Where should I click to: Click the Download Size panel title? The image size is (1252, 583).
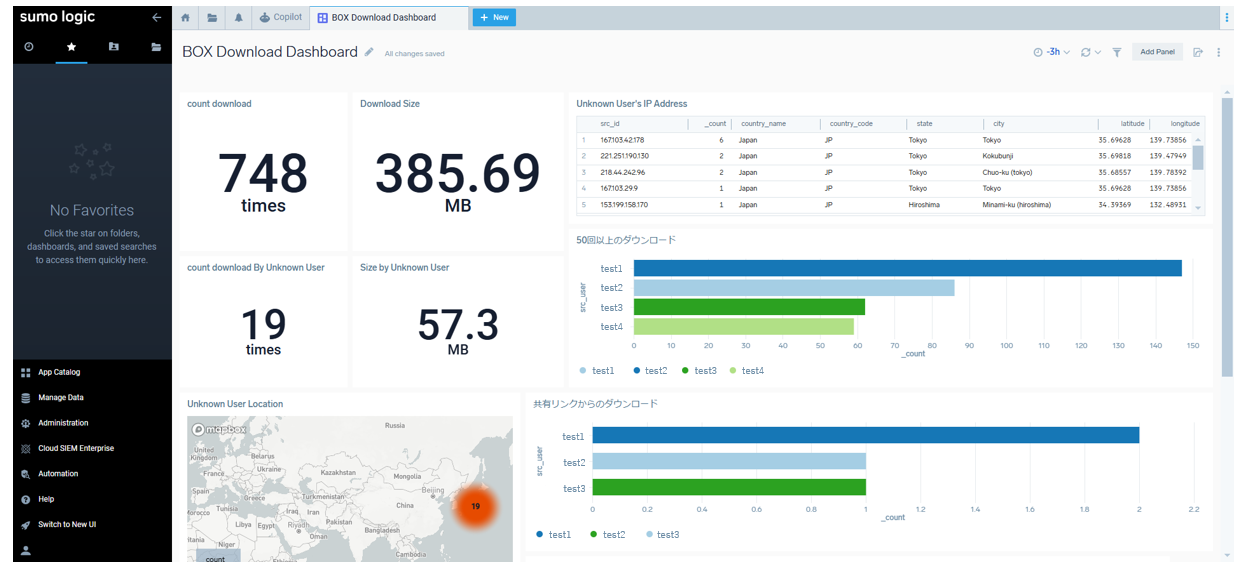click(390, 104)
